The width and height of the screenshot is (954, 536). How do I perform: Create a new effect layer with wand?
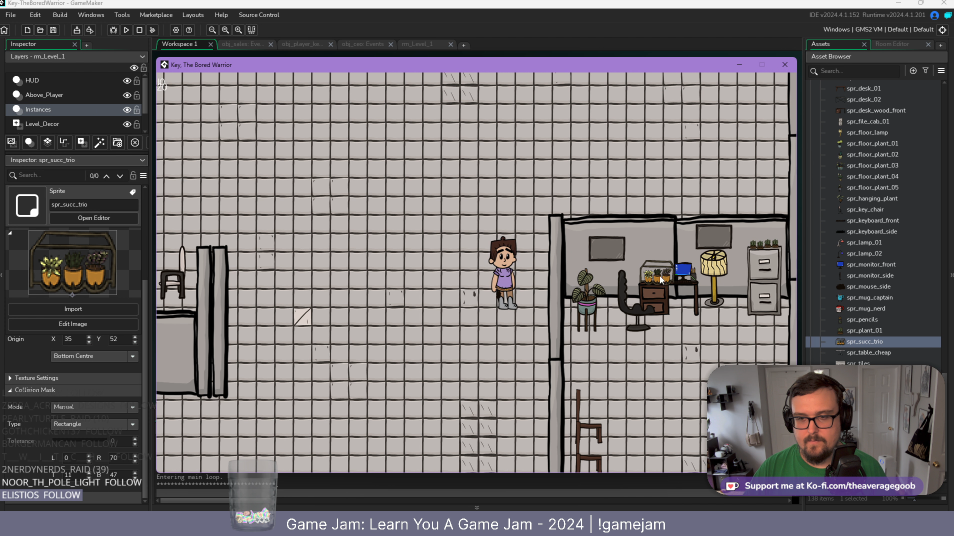[99, 142]
